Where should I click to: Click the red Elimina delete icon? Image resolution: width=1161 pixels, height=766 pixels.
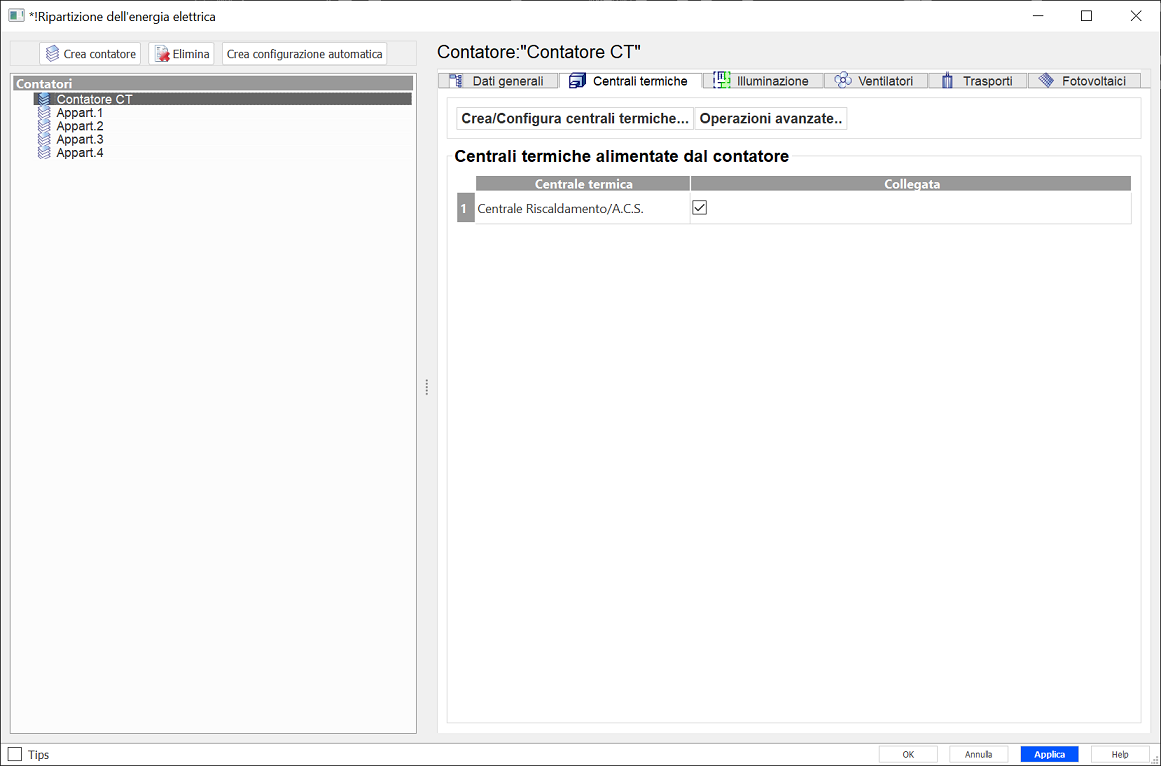pos(161,54)
